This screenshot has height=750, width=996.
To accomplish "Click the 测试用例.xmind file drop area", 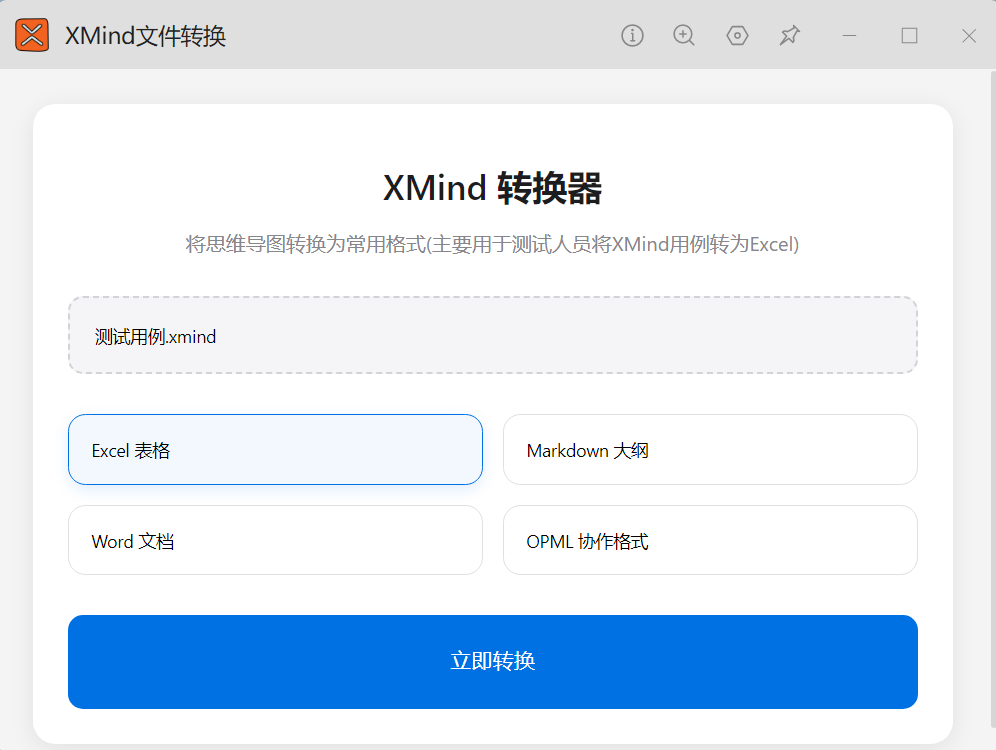I will click(492, 335).
